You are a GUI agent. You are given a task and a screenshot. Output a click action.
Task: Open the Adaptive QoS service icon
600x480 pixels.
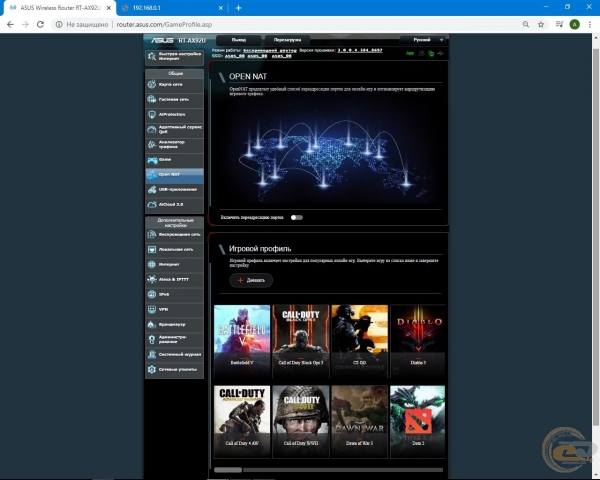pos(152,129)
